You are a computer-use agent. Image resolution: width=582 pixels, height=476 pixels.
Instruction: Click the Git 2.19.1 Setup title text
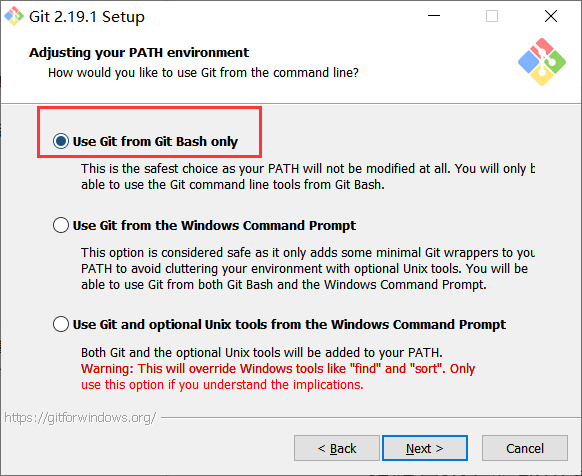tap(87, 17)
